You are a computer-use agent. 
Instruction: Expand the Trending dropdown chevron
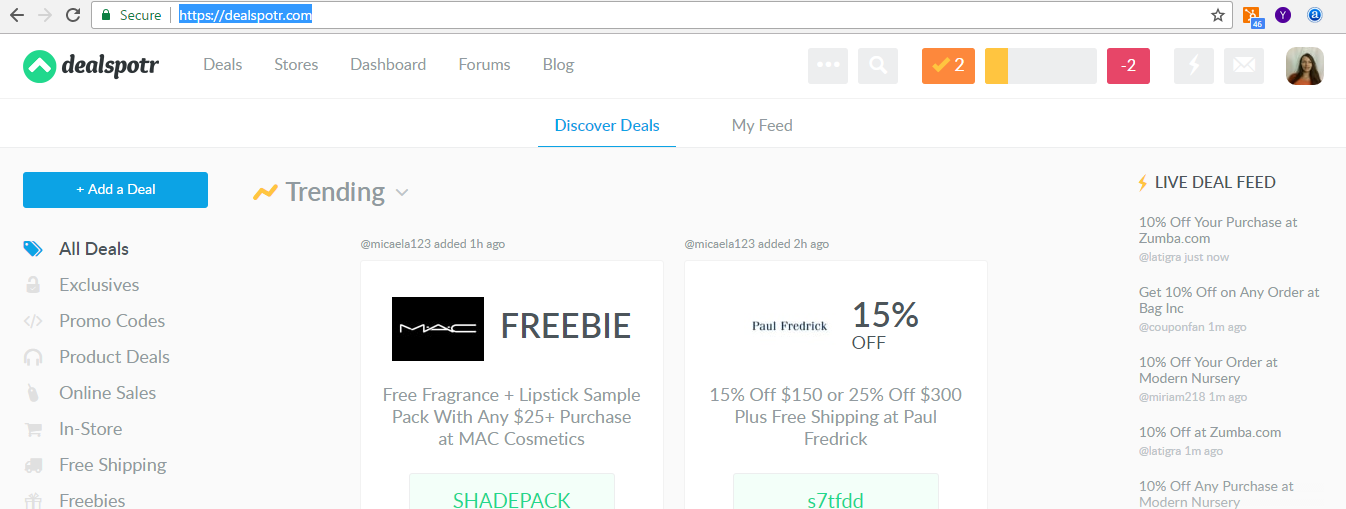tap(401, 192)
